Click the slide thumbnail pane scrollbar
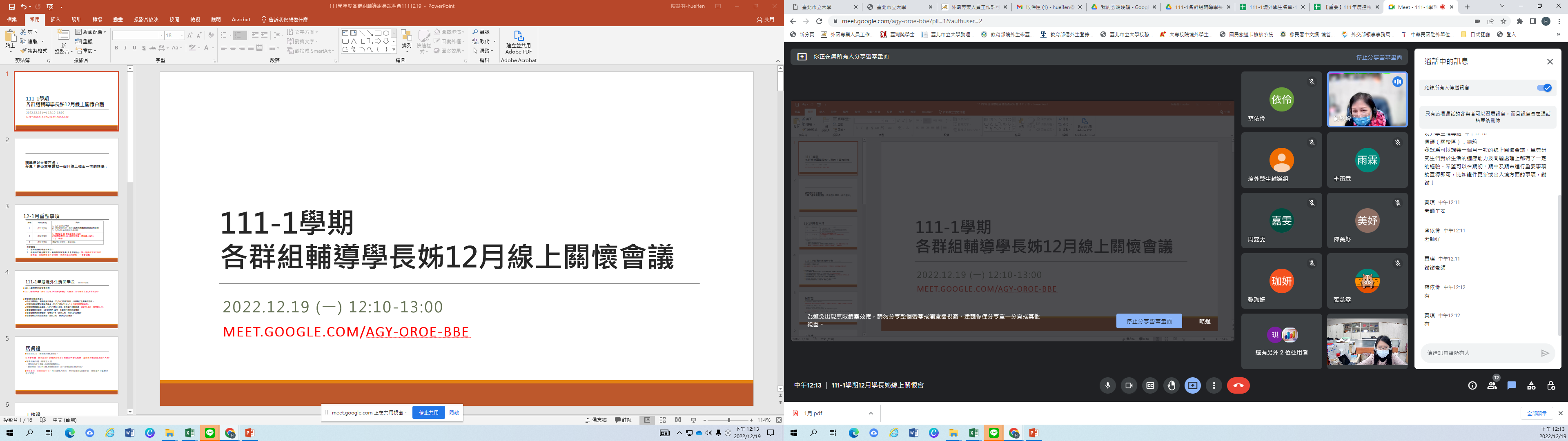The height and width of the screenshot is (441, 1568). click(130, 127)
